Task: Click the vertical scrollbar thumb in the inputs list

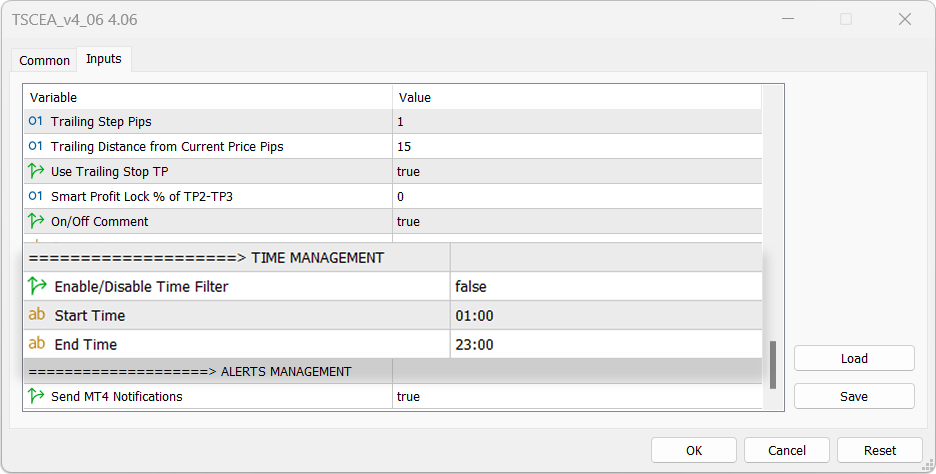Action: (x=771, y=365)
